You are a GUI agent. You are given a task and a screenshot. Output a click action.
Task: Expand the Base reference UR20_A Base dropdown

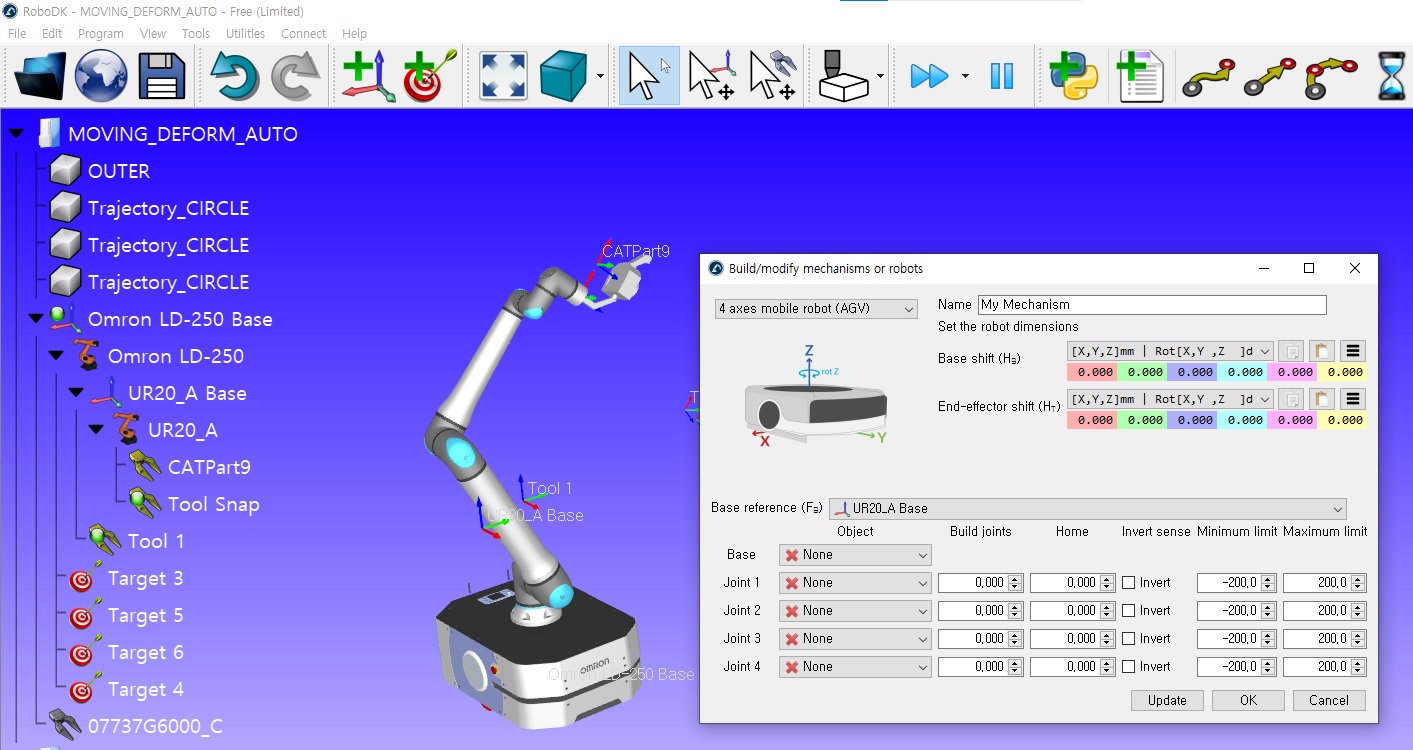pos(1087,509)
